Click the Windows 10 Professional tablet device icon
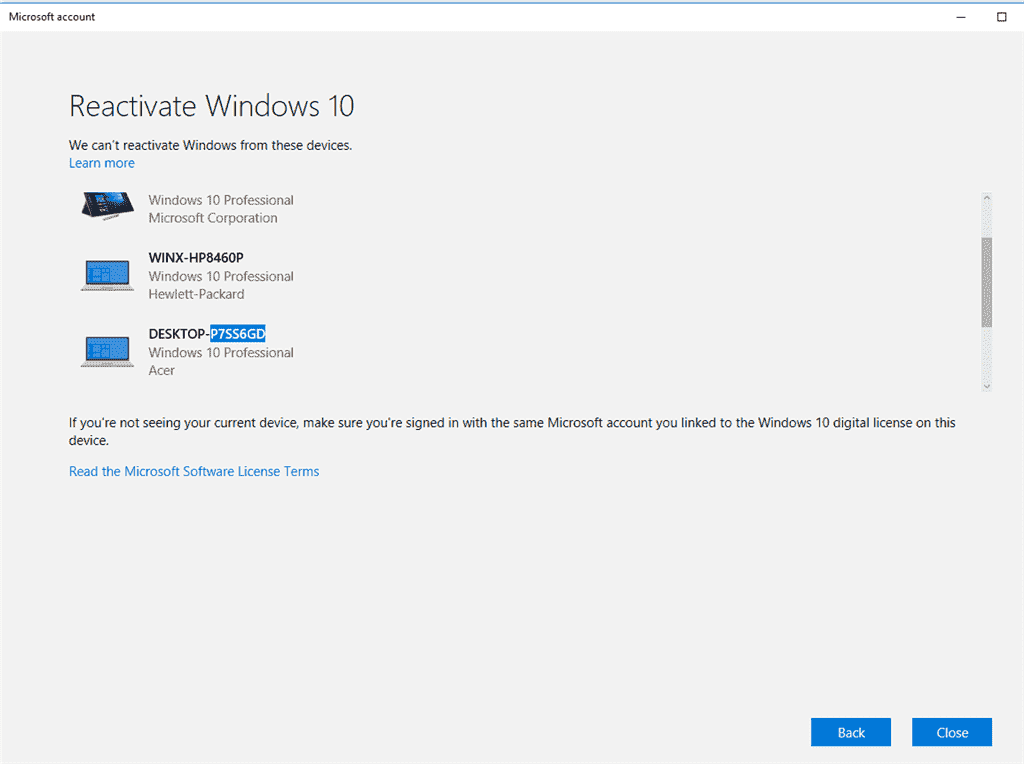 108,206
